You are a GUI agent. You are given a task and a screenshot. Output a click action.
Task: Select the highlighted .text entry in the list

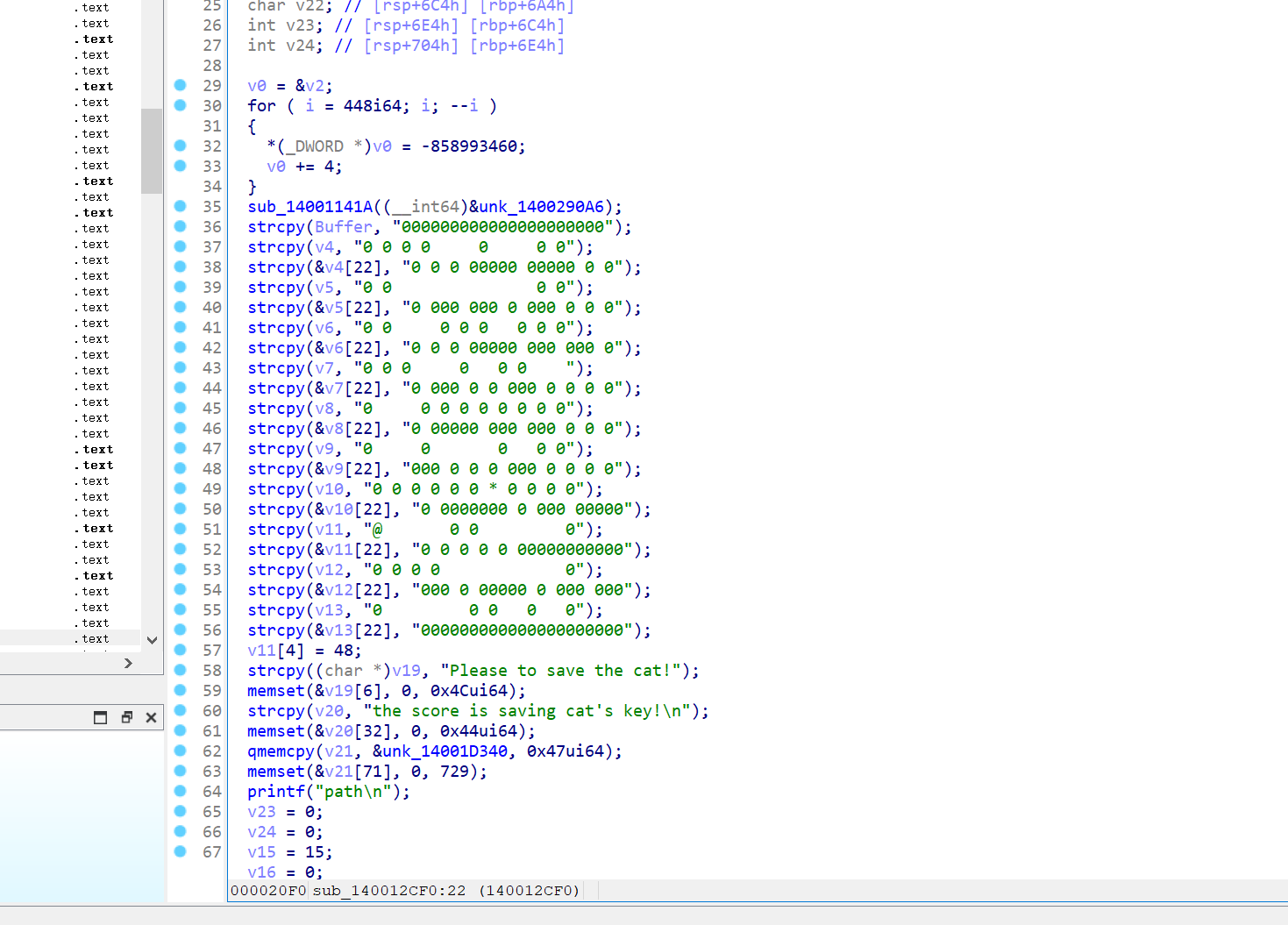[x=92, y=638]
